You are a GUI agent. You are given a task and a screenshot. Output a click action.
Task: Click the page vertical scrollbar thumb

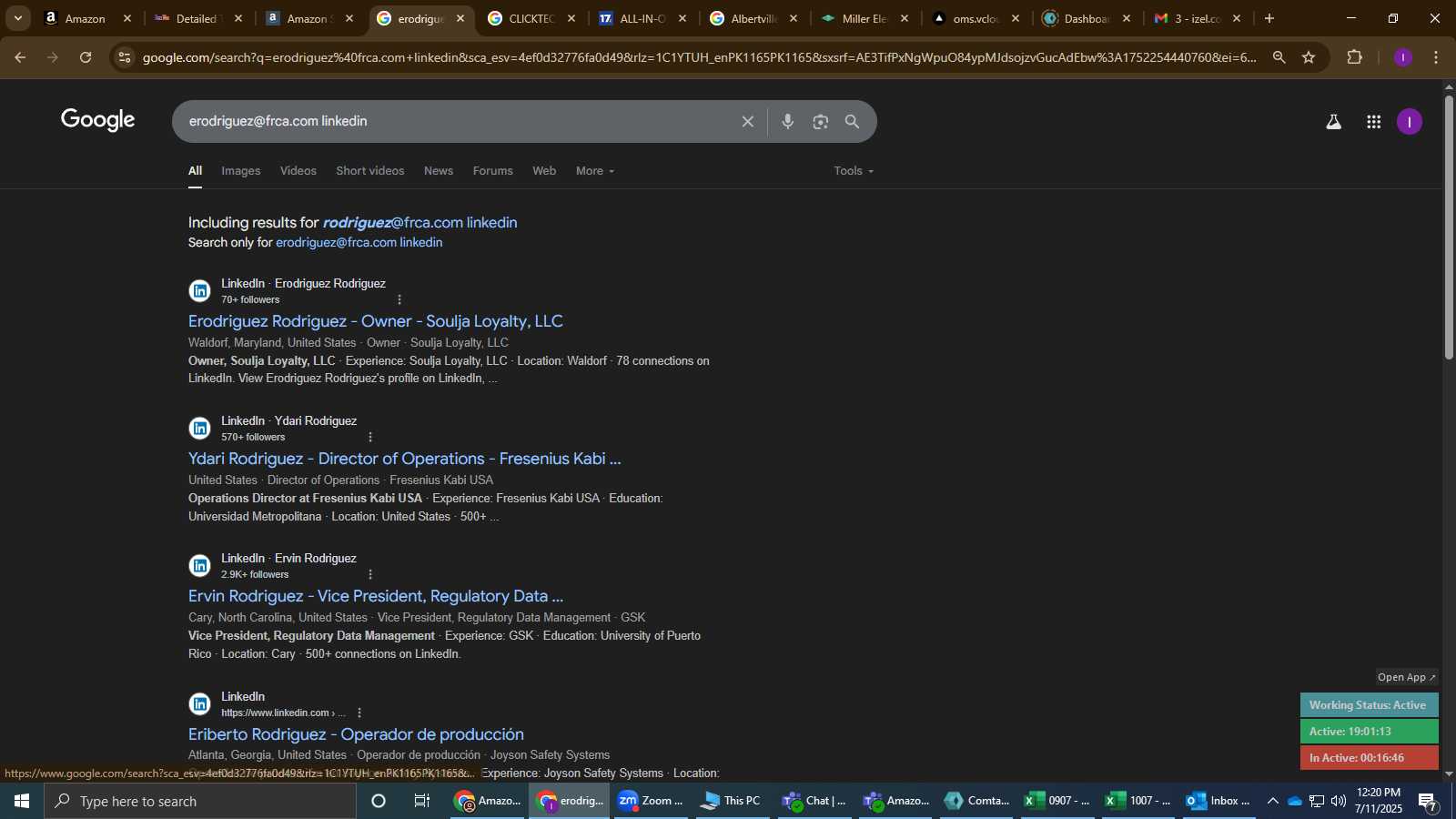click(x=1449, y=226)
